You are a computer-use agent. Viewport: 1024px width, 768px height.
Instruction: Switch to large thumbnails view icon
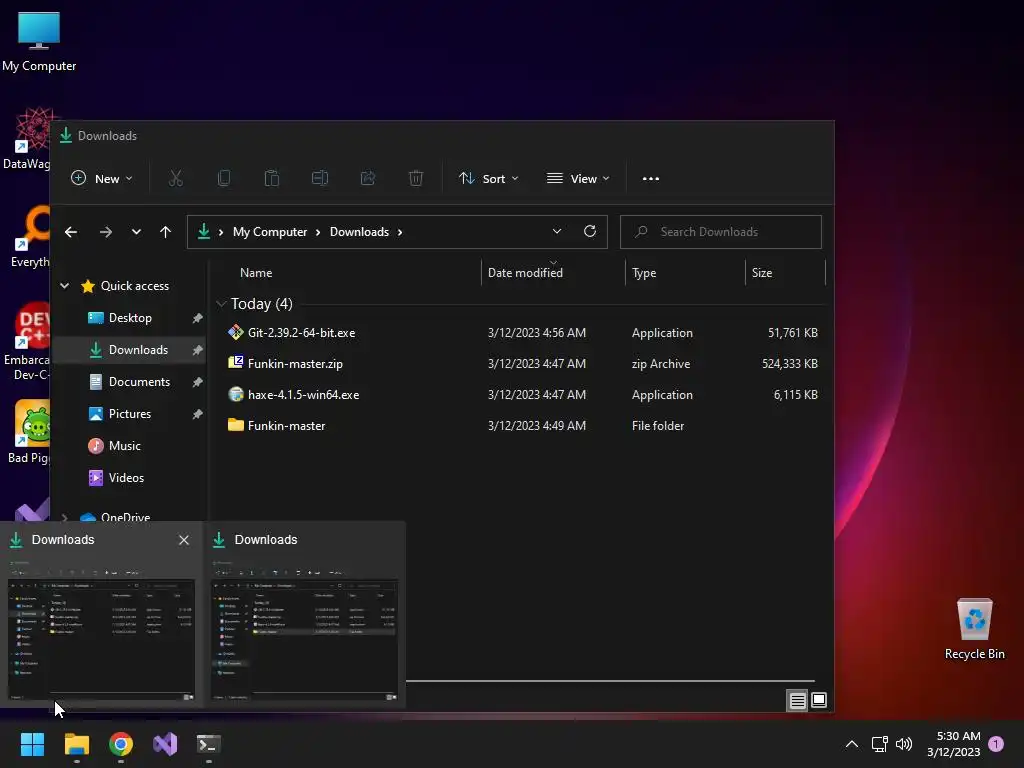[818, 701]
